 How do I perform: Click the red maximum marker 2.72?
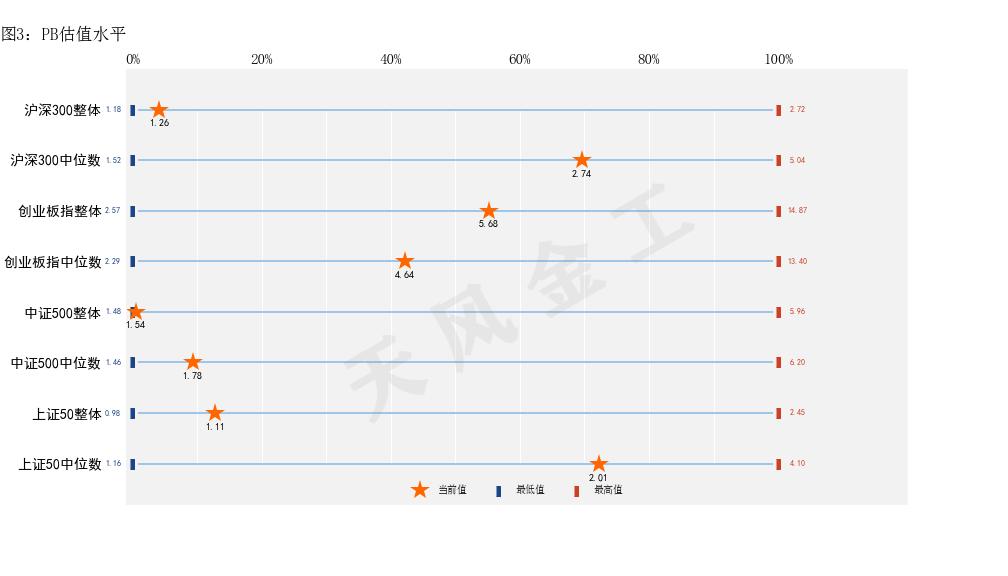pos(778,110)
